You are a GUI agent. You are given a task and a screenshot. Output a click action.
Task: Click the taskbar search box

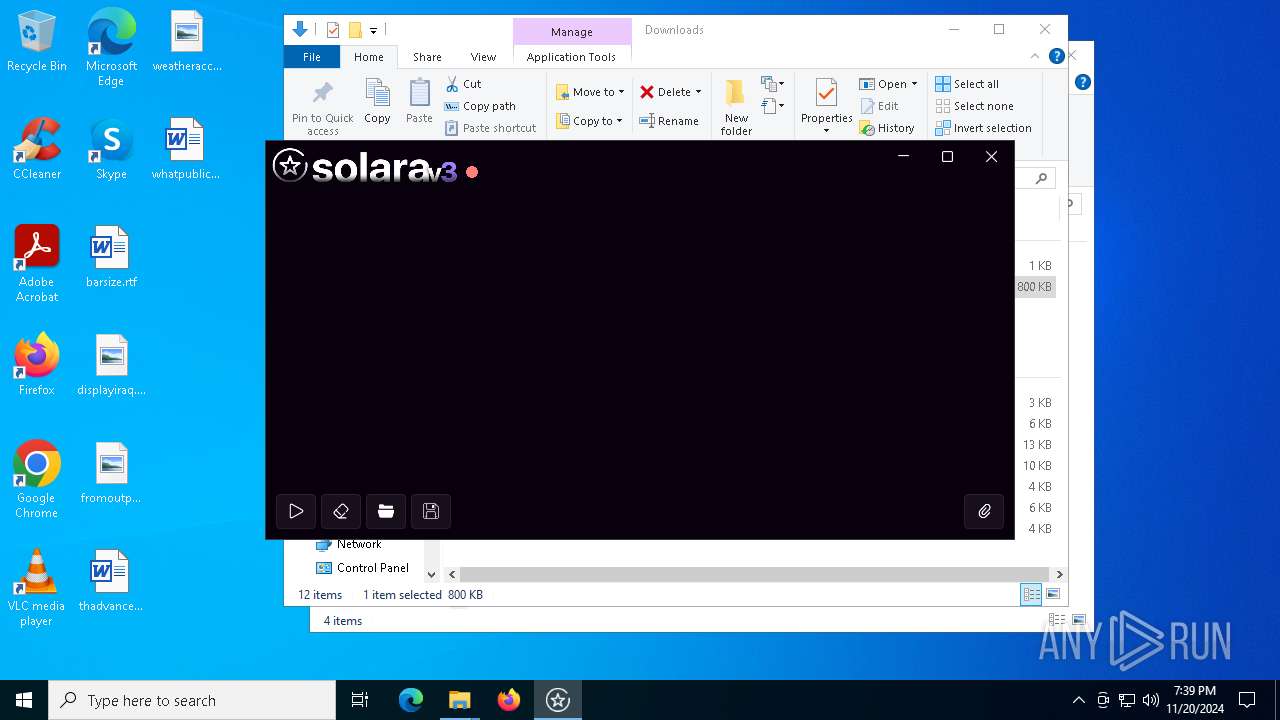coord(192,700)
